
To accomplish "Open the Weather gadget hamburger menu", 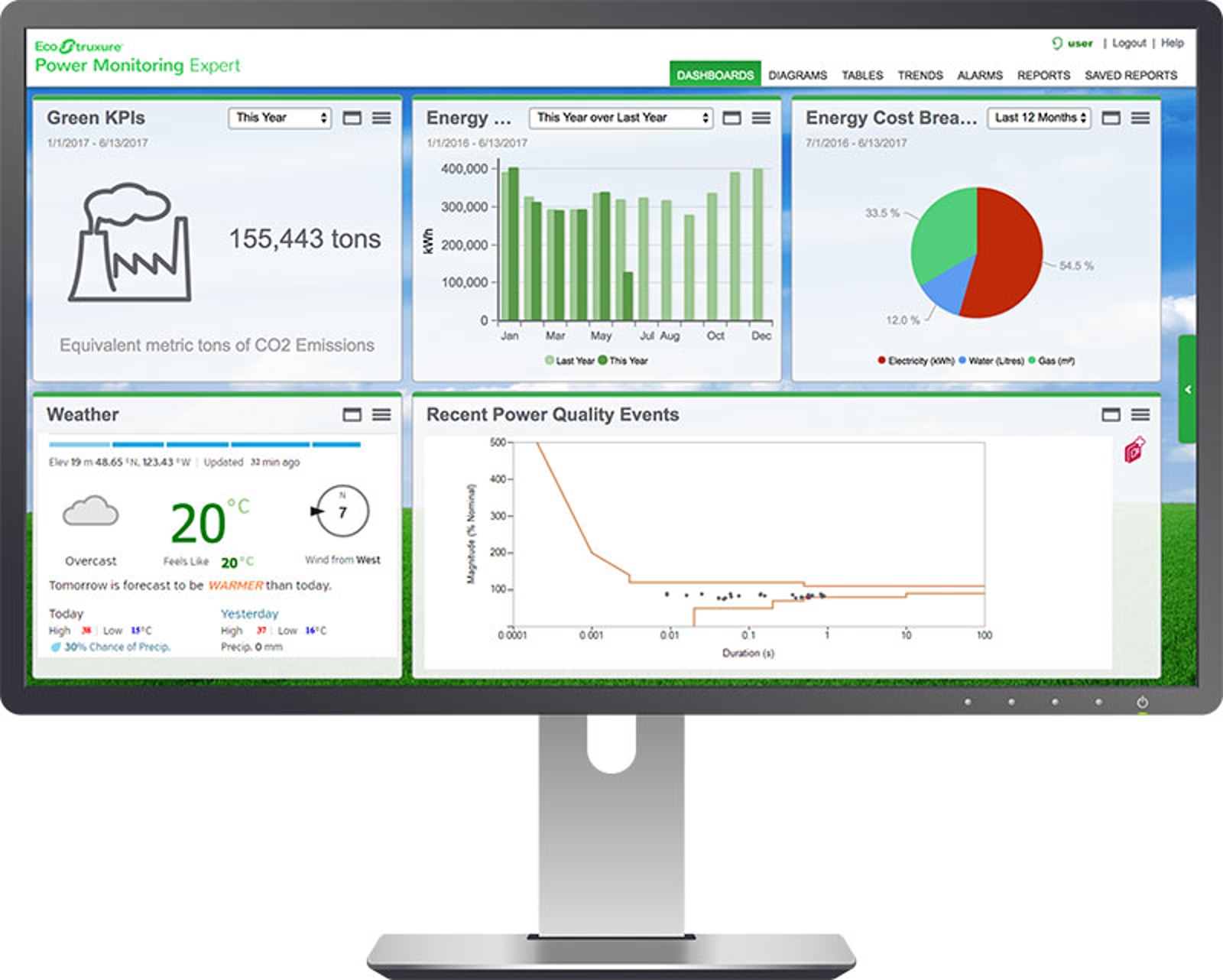I will 383,414.
